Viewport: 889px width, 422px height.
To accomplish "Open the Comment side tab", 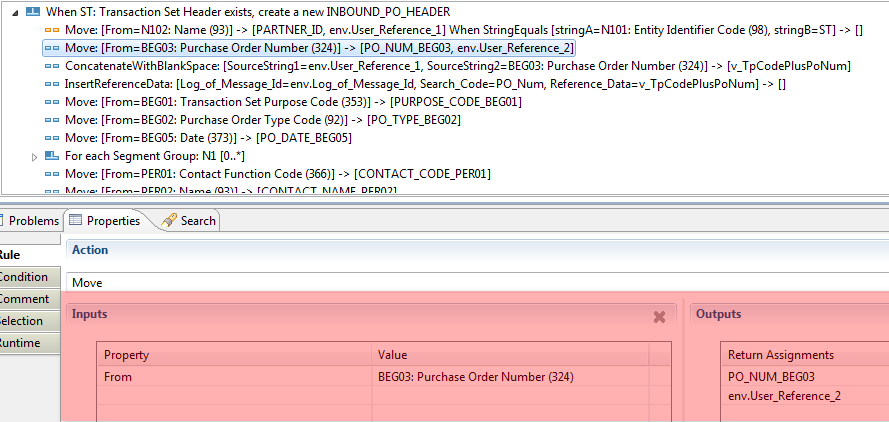I will coord(22,299).
